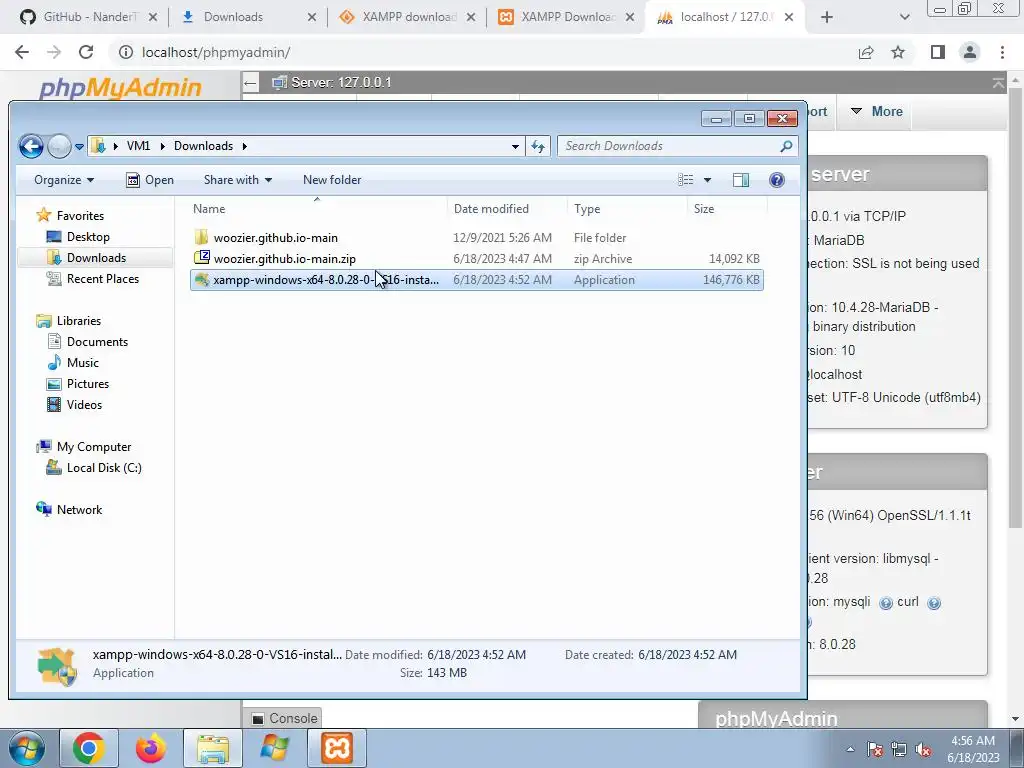Click VM1 in the address breadcrumb
Image resolution: width=1024 pixels, height=768 pixels.
(138, 146)
